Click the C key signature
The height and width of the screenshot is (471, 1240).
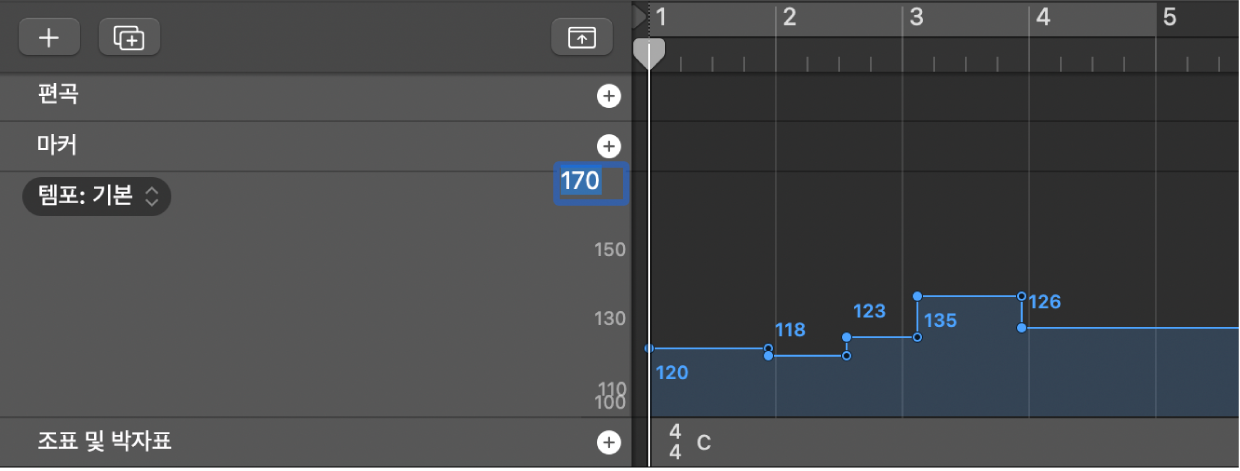pyautogui.click(x=703, y=442)
